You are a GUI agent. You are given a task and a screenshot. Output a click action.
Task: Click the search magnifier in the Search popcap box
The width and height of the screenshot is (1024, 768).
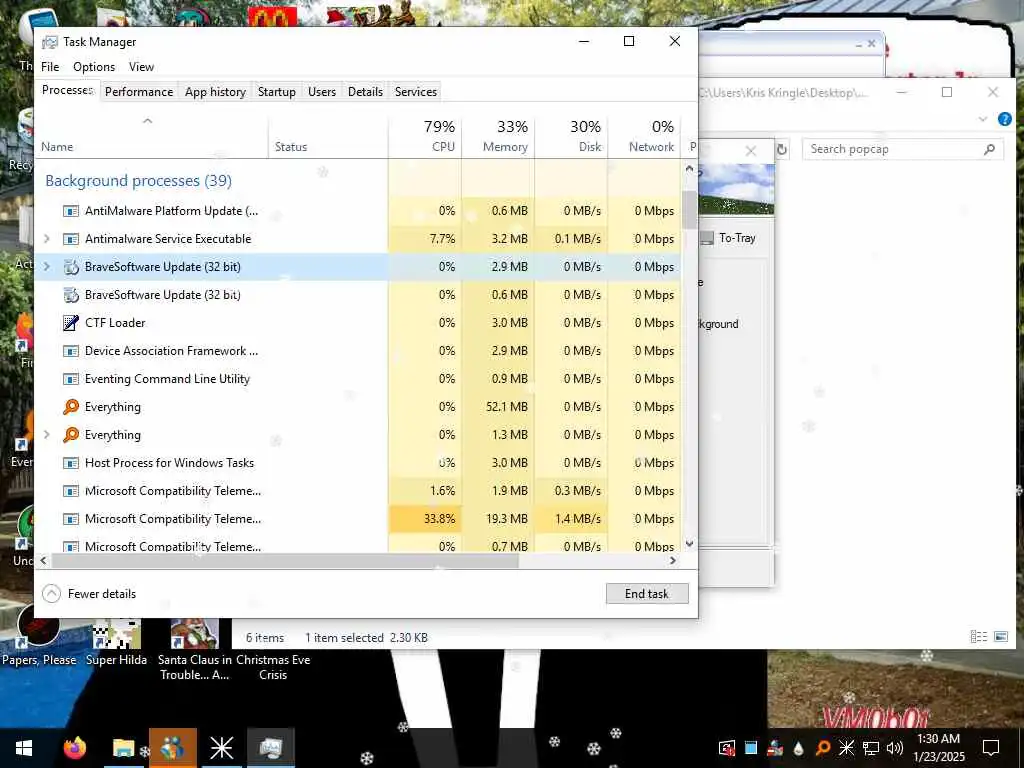pyautogui.click(x=989, y=150)
